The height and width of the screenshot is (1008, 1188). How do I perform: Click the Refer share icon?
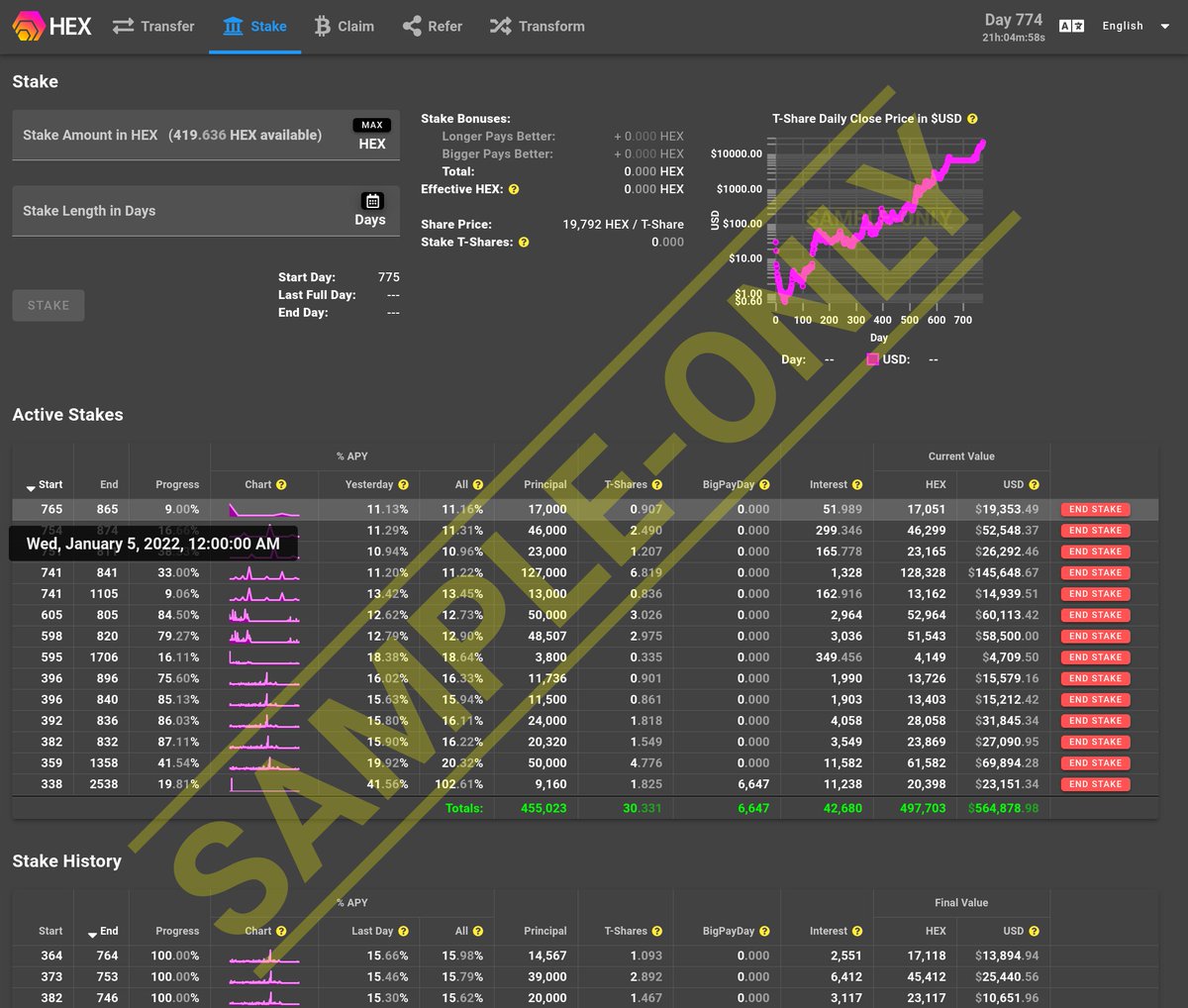[412, 27]
